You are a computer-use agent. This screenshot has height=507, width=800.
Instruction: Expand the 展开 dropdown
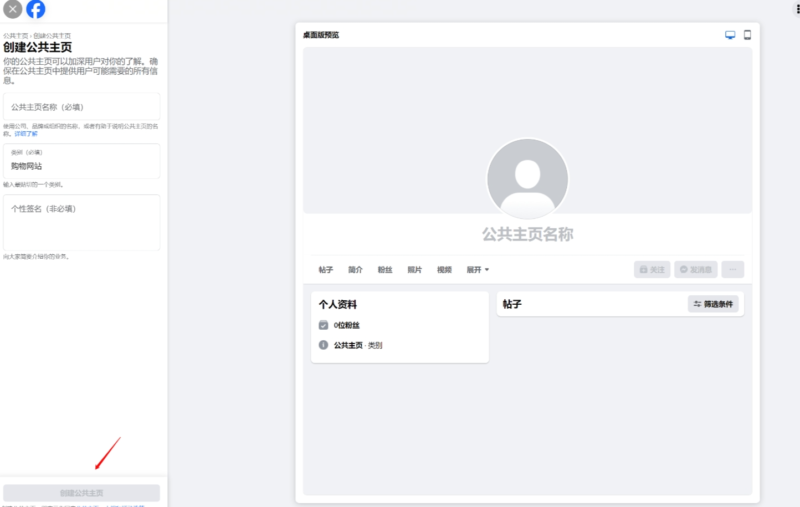click(478, 270)
